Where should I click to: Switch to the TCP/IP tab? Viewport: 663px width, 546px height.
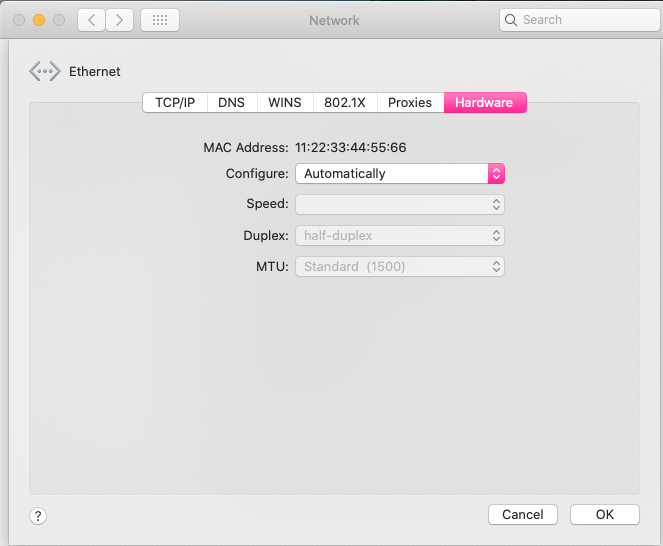coord(175,102)
